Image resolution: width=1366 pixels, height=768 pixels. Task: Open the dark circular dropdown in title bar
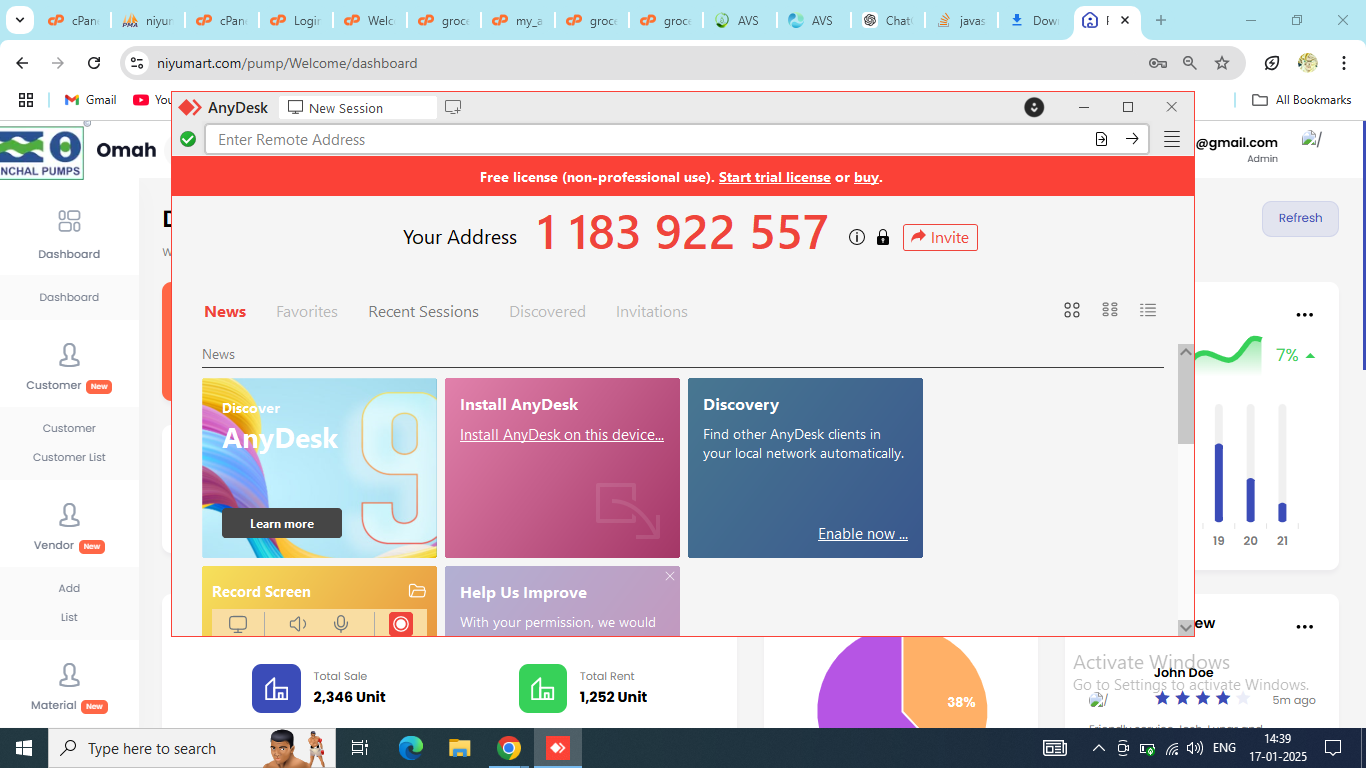point(1034,107)
